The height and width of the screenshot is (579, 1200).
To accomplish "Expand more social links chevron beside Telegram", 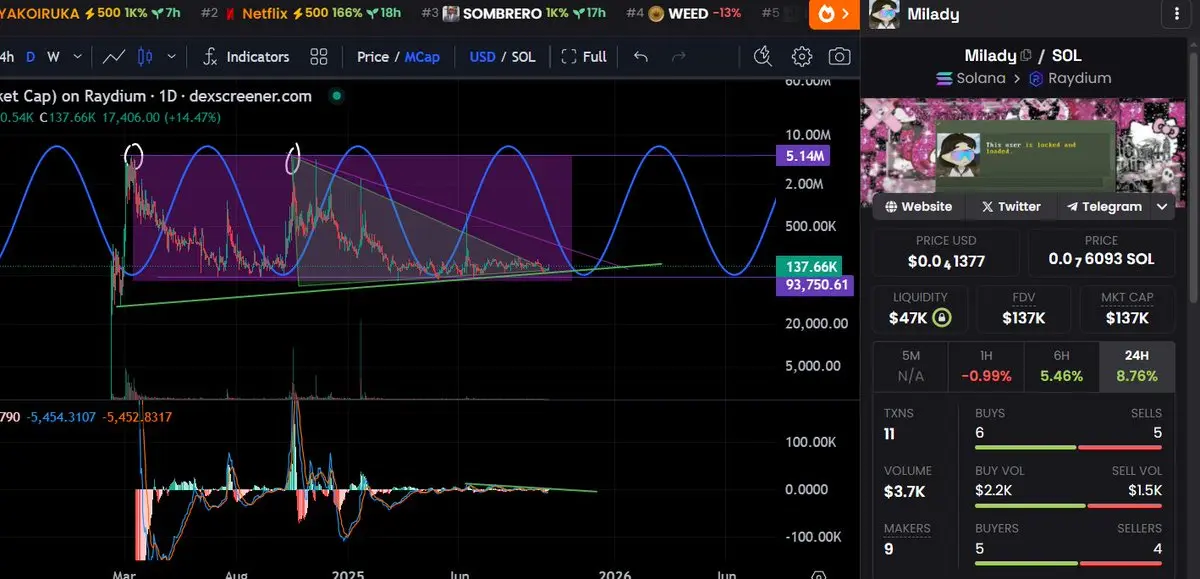I will [x=1162, y=206].
